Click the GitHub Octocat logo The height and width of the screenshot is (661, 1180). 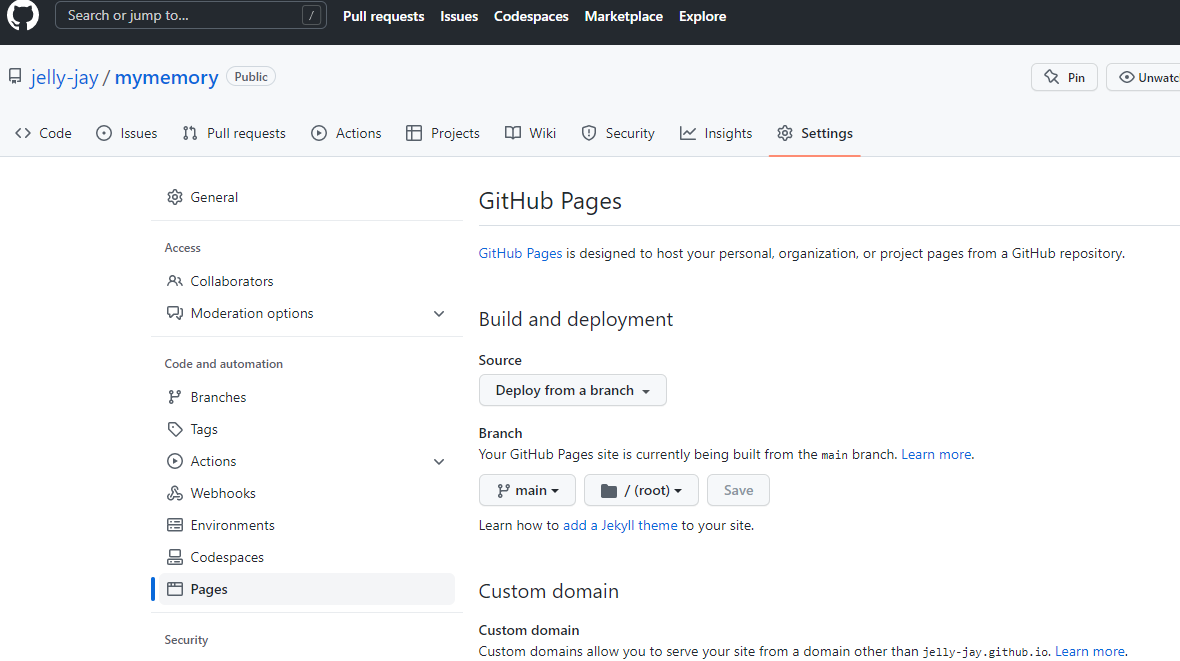[x=23, y=15]
